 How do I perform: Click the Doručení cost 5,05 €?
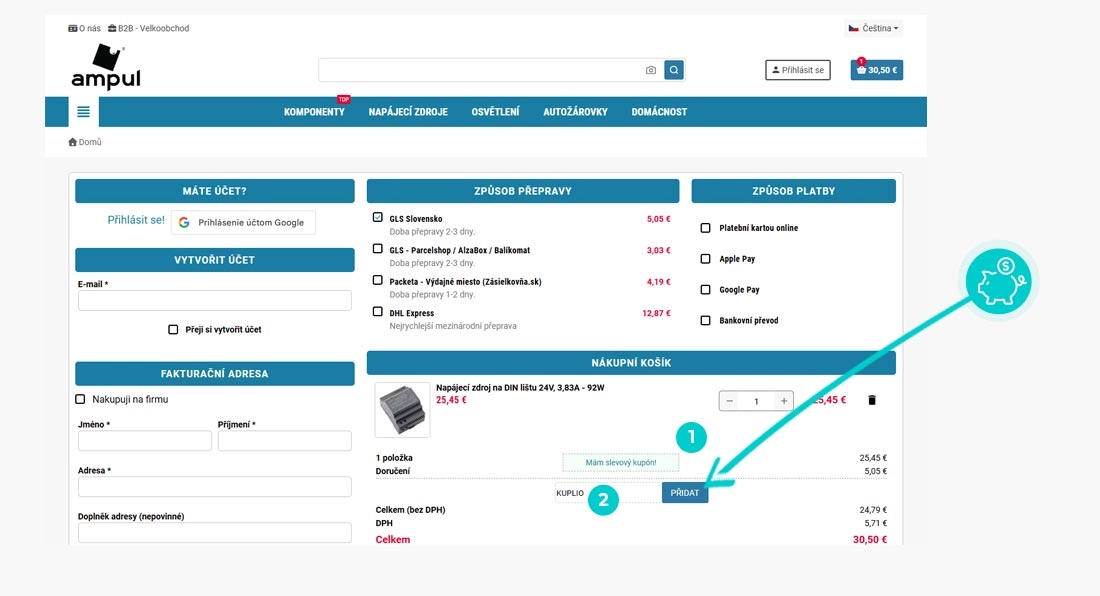(876, 471)
